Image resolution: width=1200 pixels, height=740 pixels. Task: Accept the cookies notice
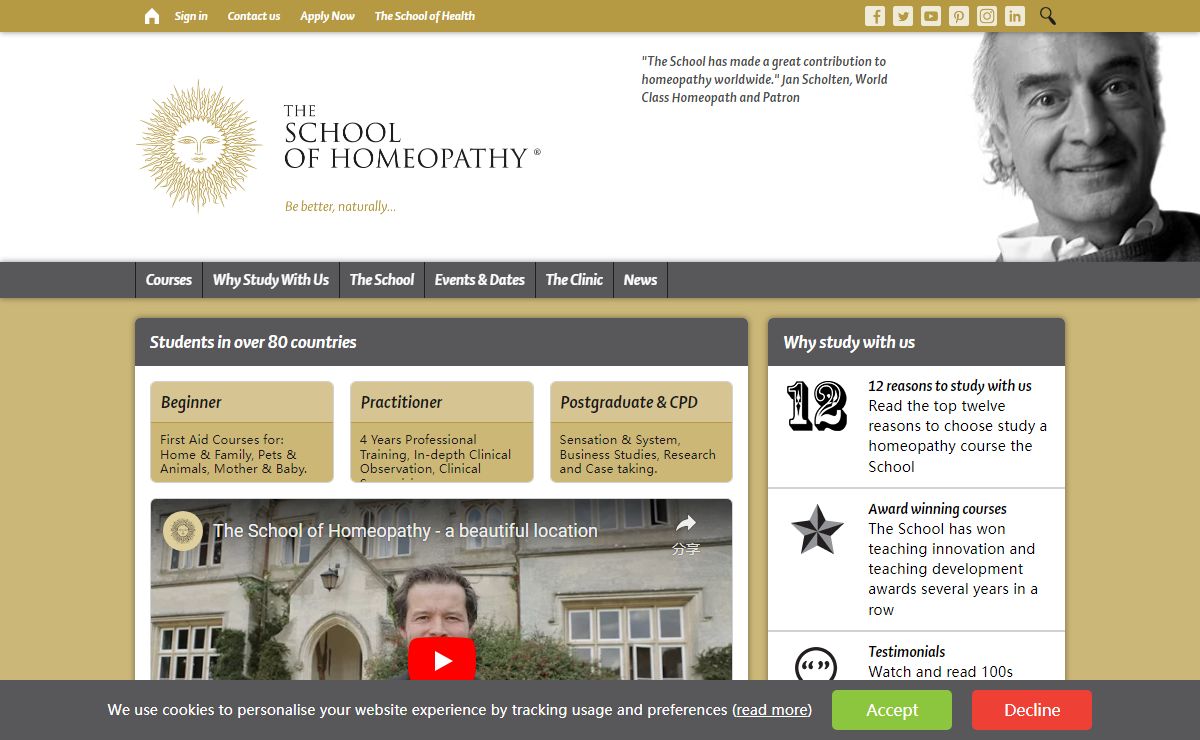(x=891, y=710)
